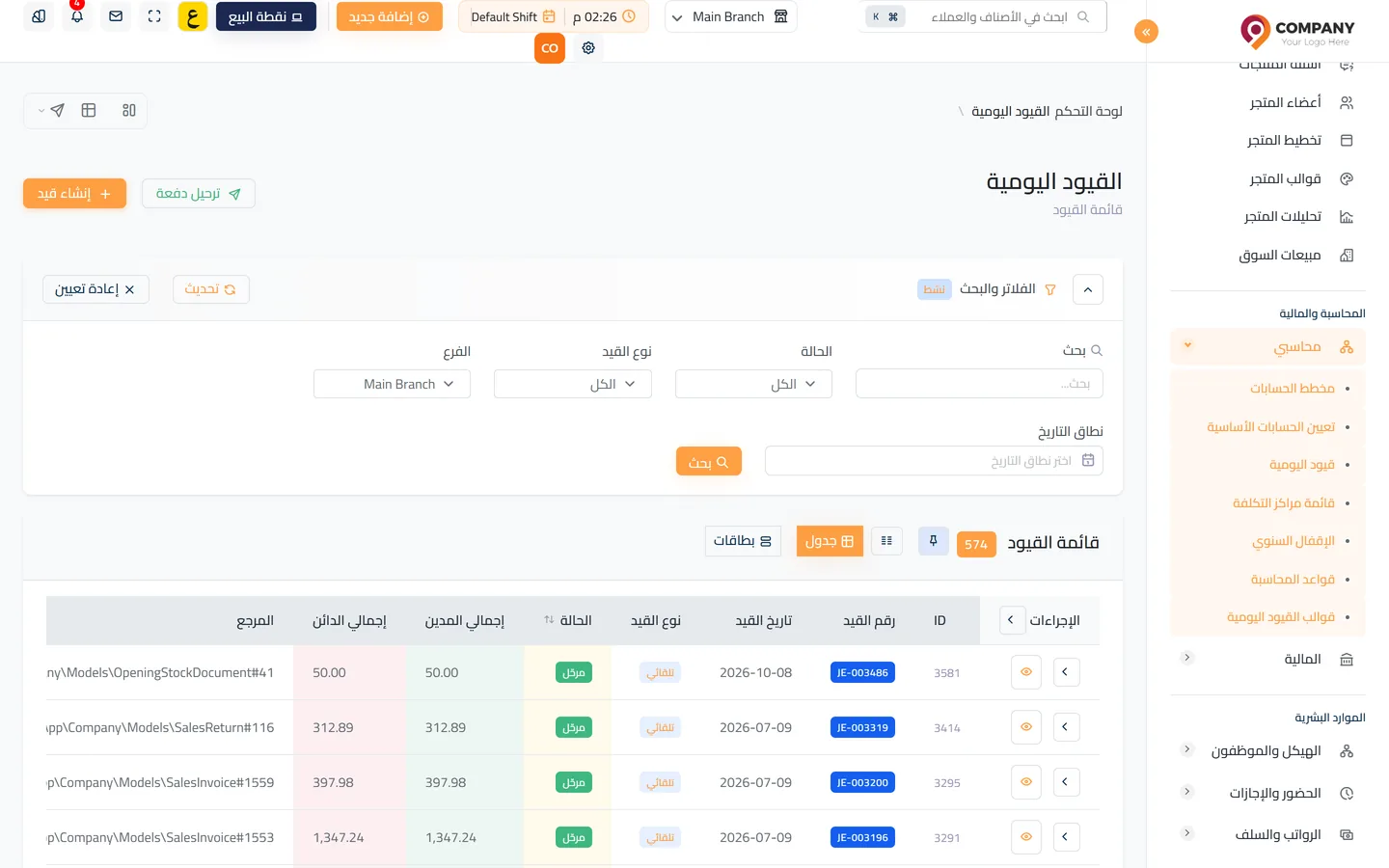Open قائمة مراكز التكلفة in sidebar
Image resolution: width=1389 pixels, height=868 pixels.
coord(1284,502)
